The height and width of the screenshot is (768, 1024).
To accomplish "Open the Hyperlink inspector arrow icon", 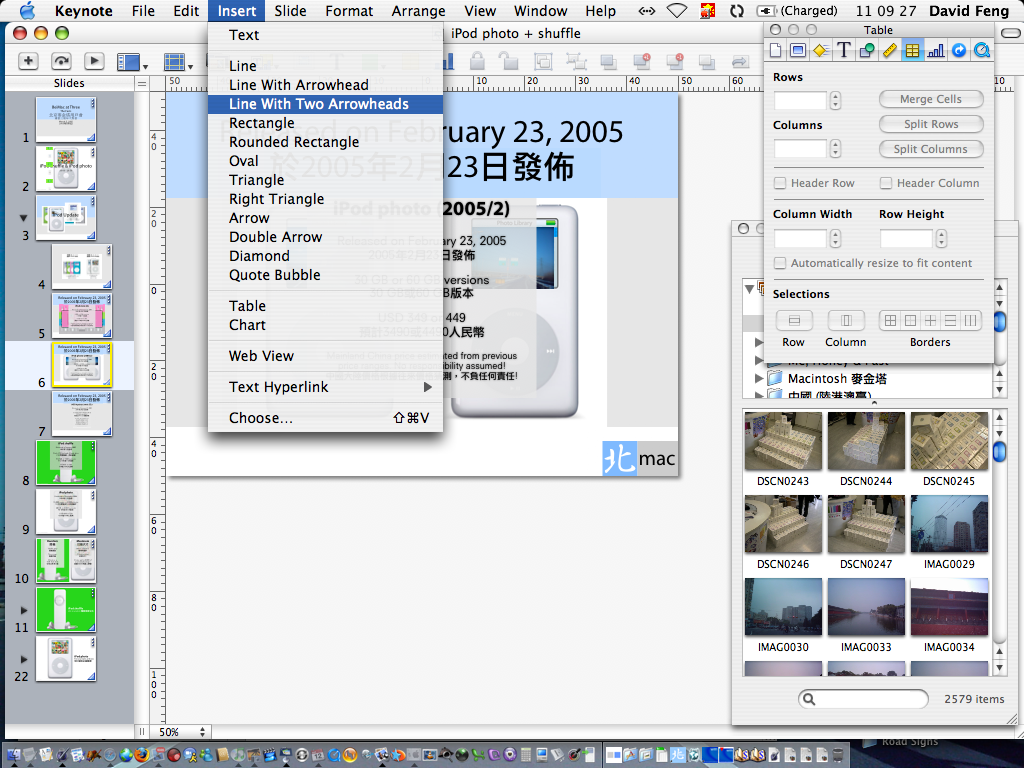I will pos(958,50).
